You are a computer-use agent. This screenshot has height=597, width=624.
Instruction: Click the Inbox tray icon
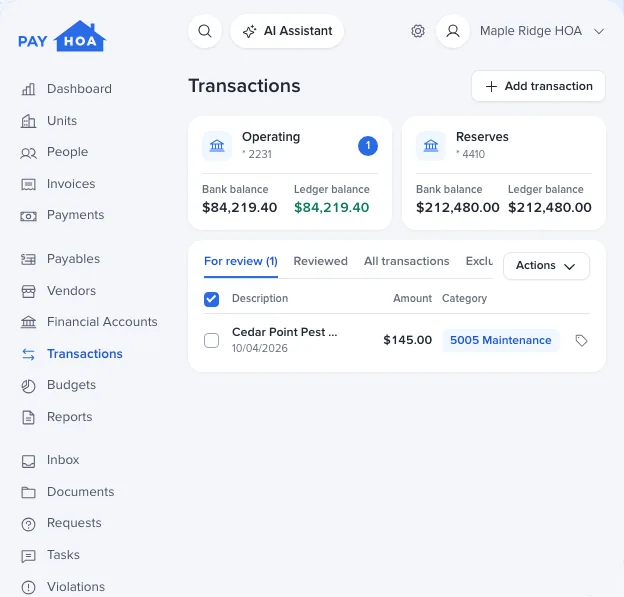pyautogui.click(x=28, y=461)
